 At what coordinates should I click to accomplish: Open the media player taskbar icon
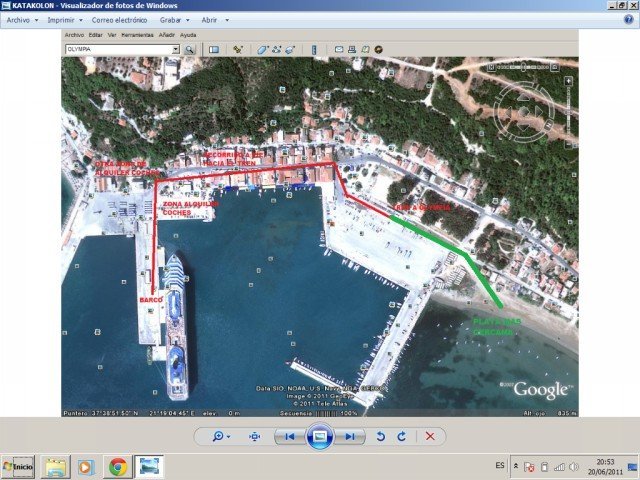[86, 467]
